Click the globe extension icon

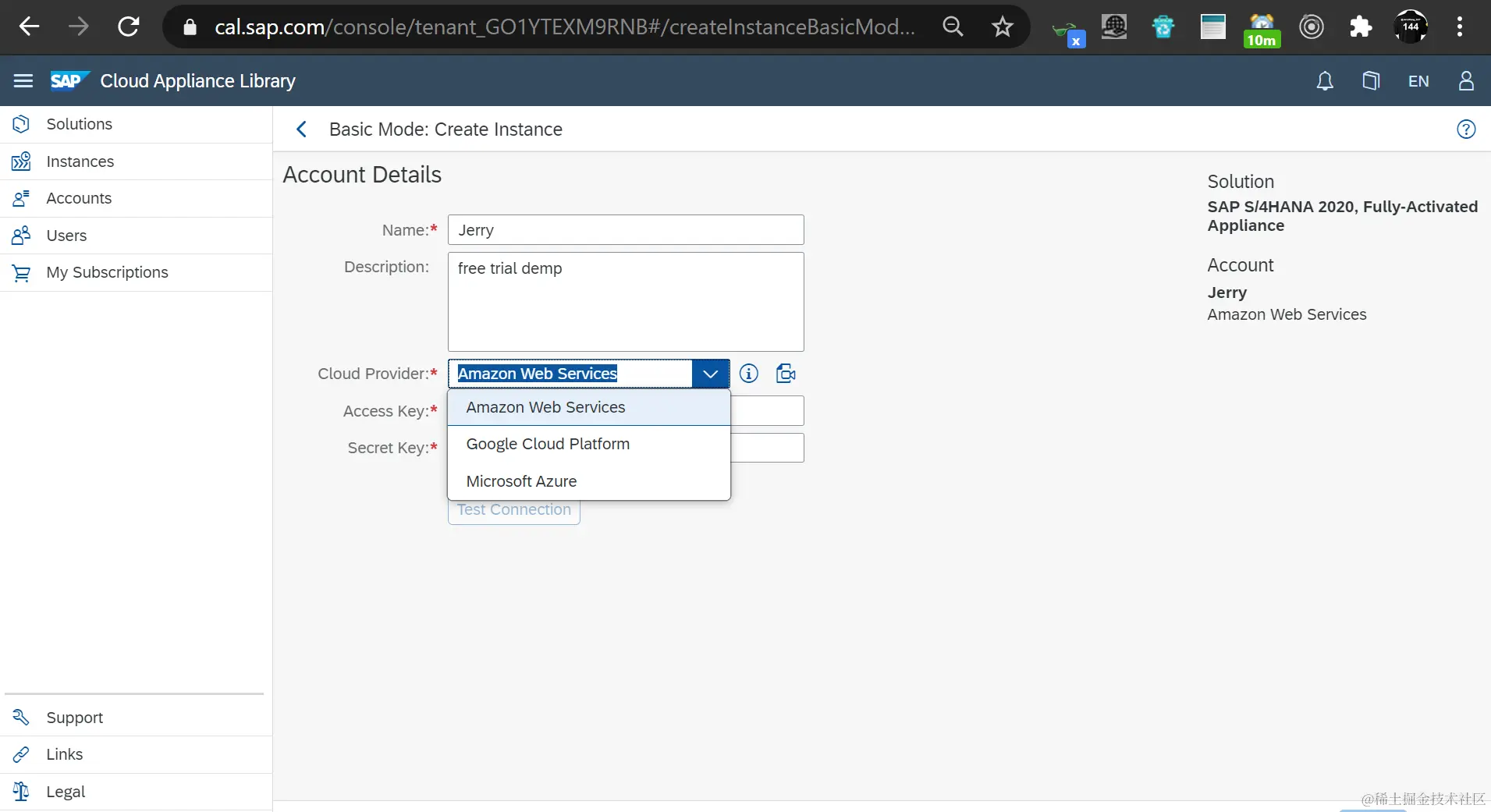pos(1113,27)
